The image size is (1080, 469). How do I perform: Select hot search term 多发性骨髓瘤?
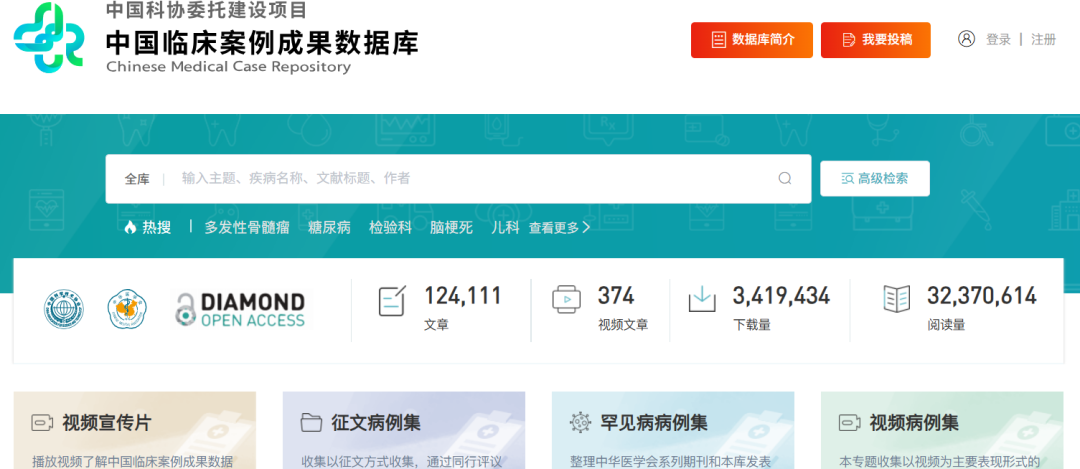click(247, 227)
